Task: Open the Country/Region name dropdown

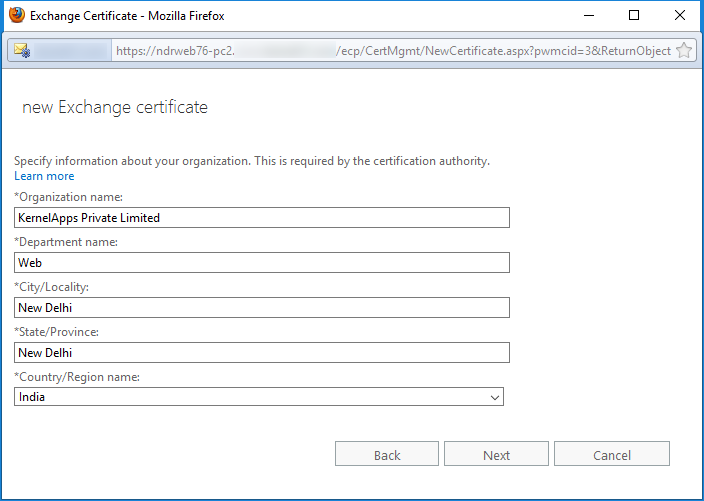Action: tap(259, 397)
